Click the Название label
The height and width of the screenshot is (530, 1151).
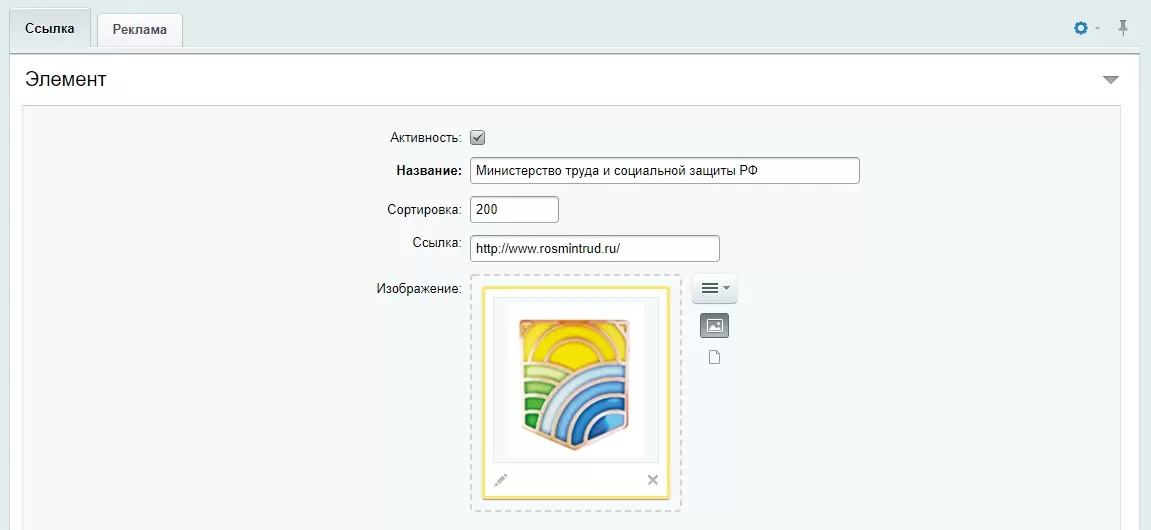[429, 170]
